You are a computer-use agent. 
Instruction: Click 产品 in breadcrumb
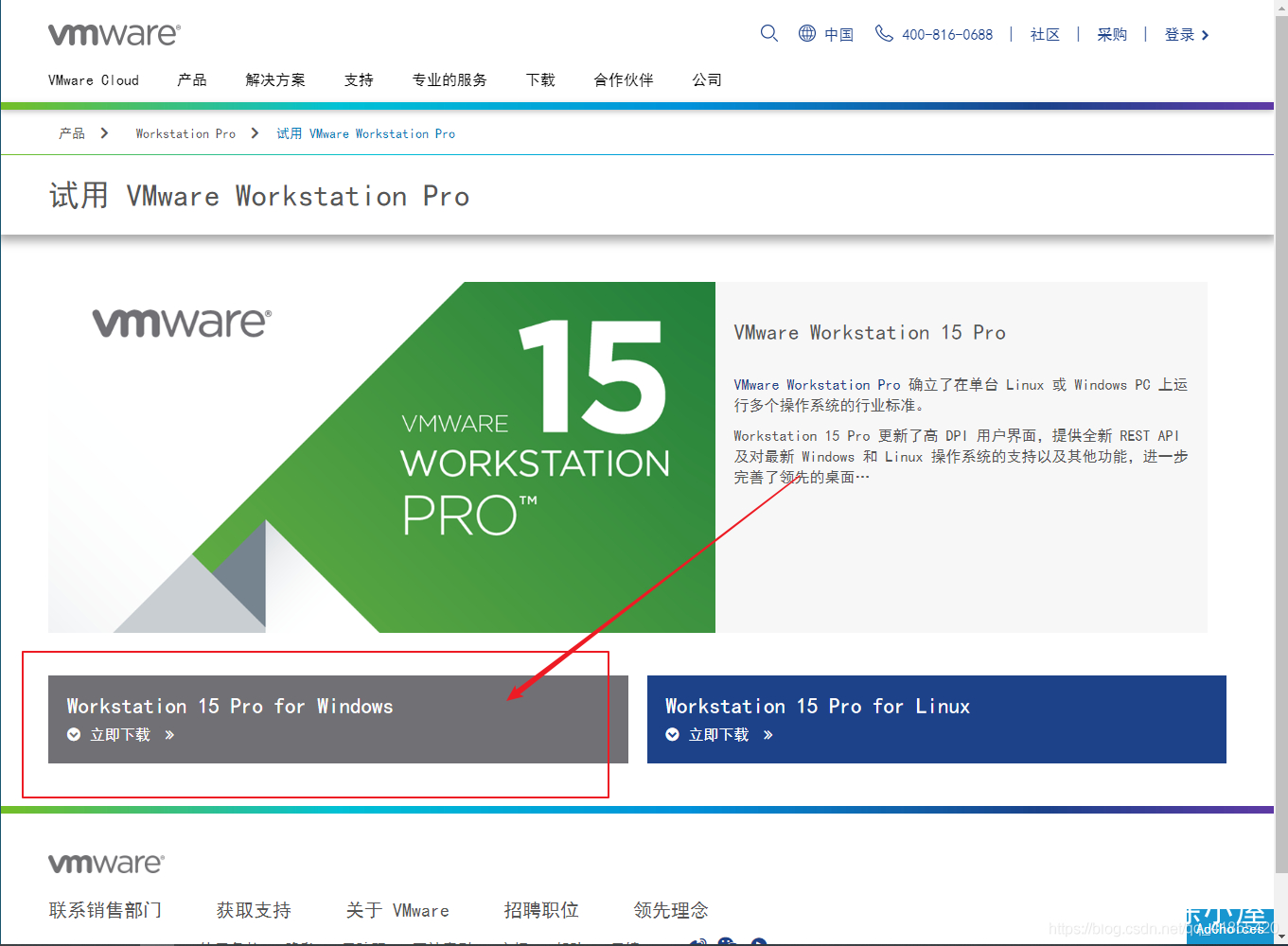click(72, 133)
